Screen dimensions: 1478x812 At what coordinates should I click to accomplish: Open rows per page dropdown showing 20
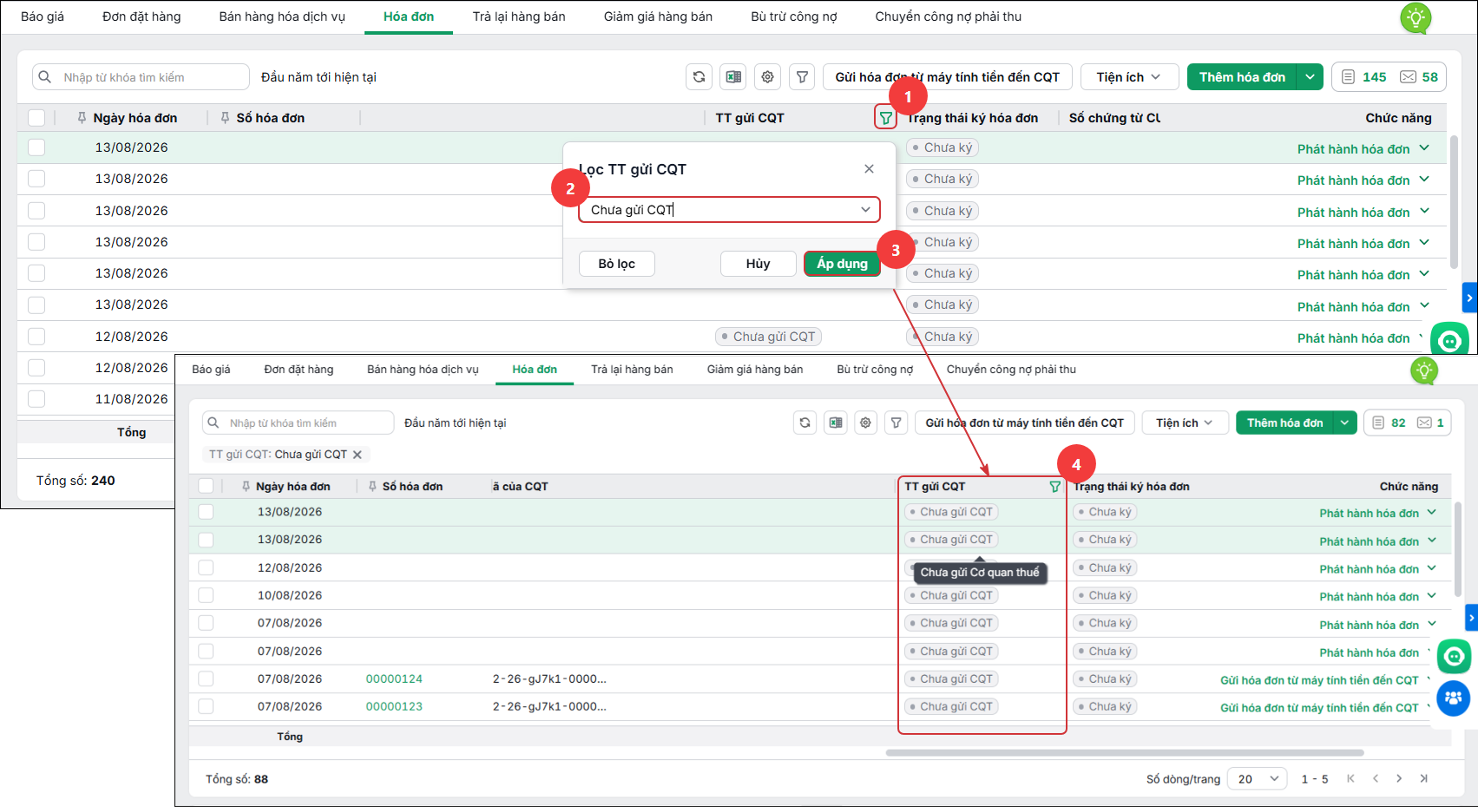[1258, 778]
